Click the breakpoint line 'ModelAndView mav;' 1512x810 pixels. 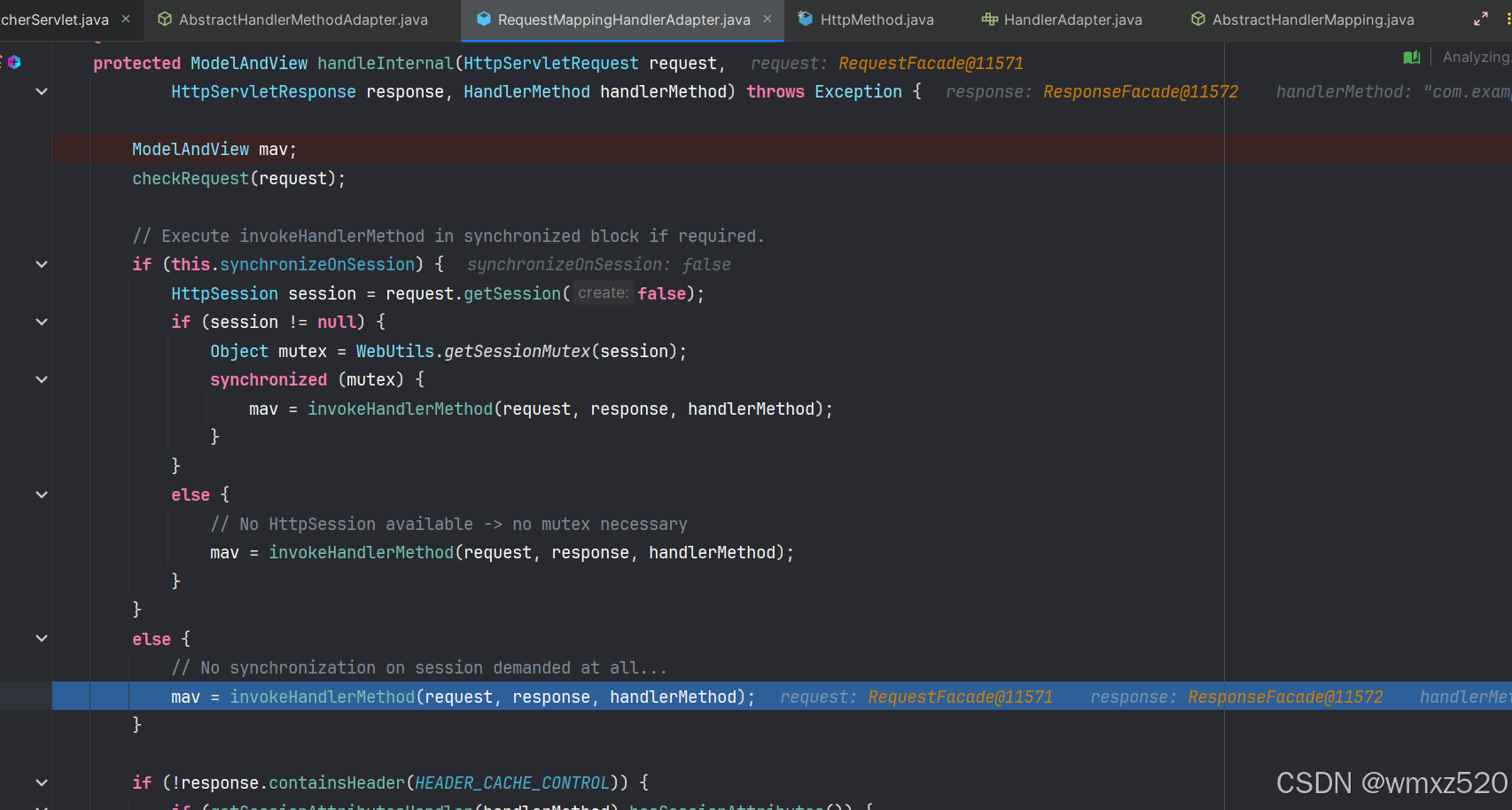tap(782, 149)
